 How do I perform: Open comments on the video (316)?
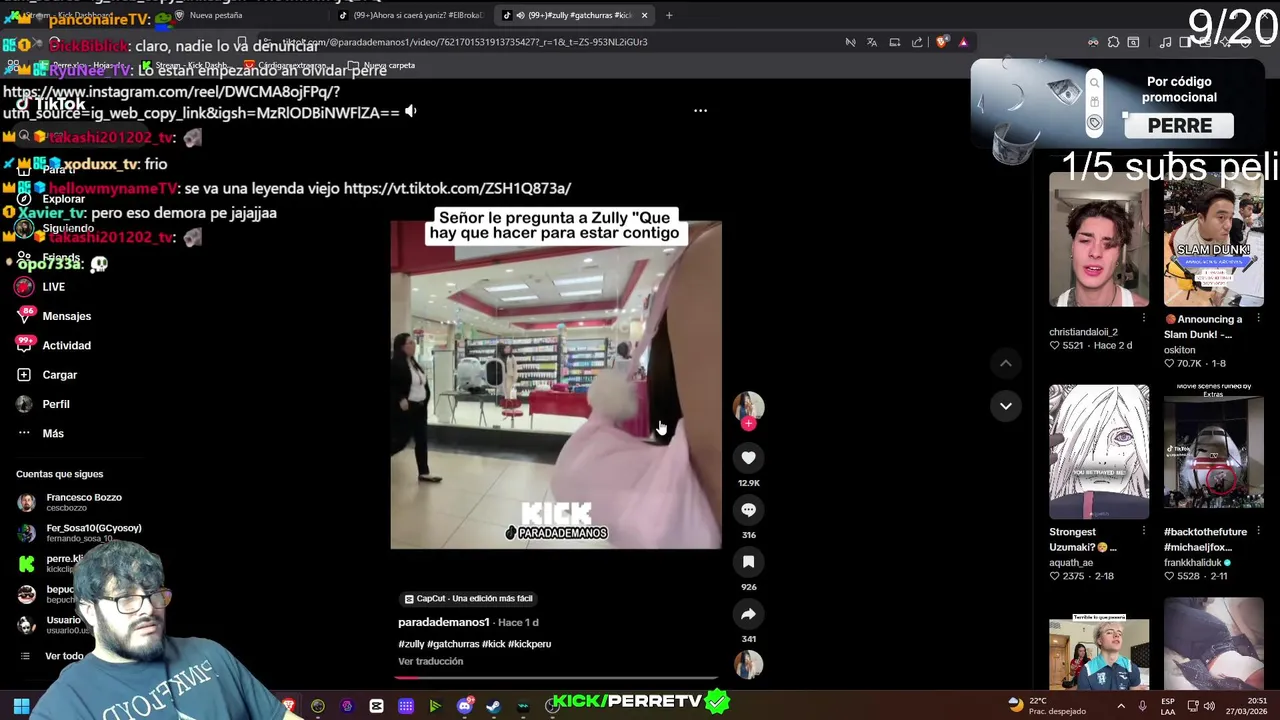[x=748, y=510]
